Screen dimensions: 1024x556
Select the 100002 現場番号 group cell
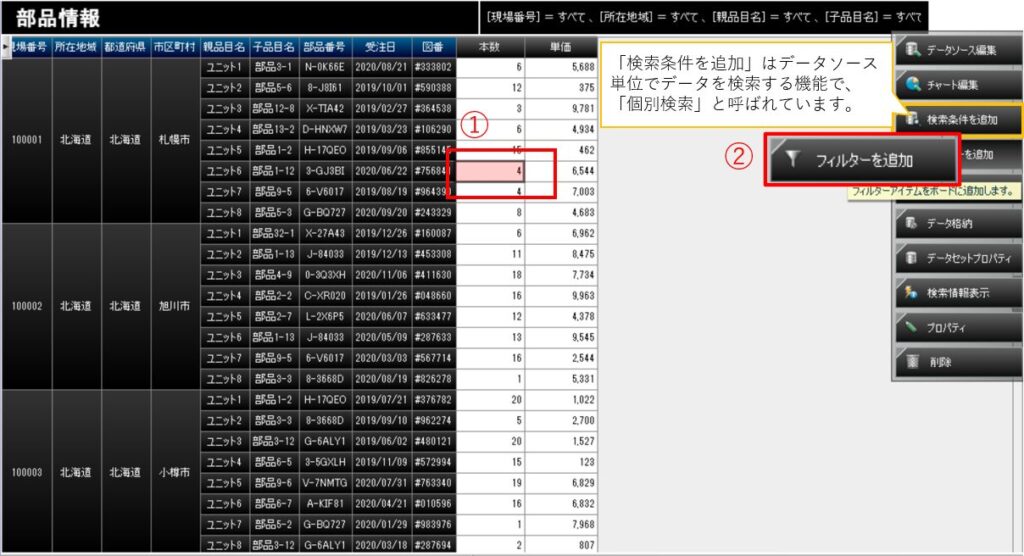coord(26,306)
